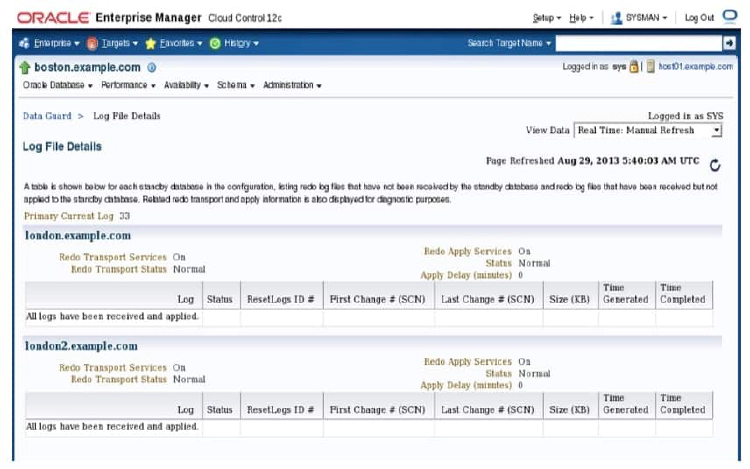Open the Favorites menu

pyautogui.click(x=181, y=43)
